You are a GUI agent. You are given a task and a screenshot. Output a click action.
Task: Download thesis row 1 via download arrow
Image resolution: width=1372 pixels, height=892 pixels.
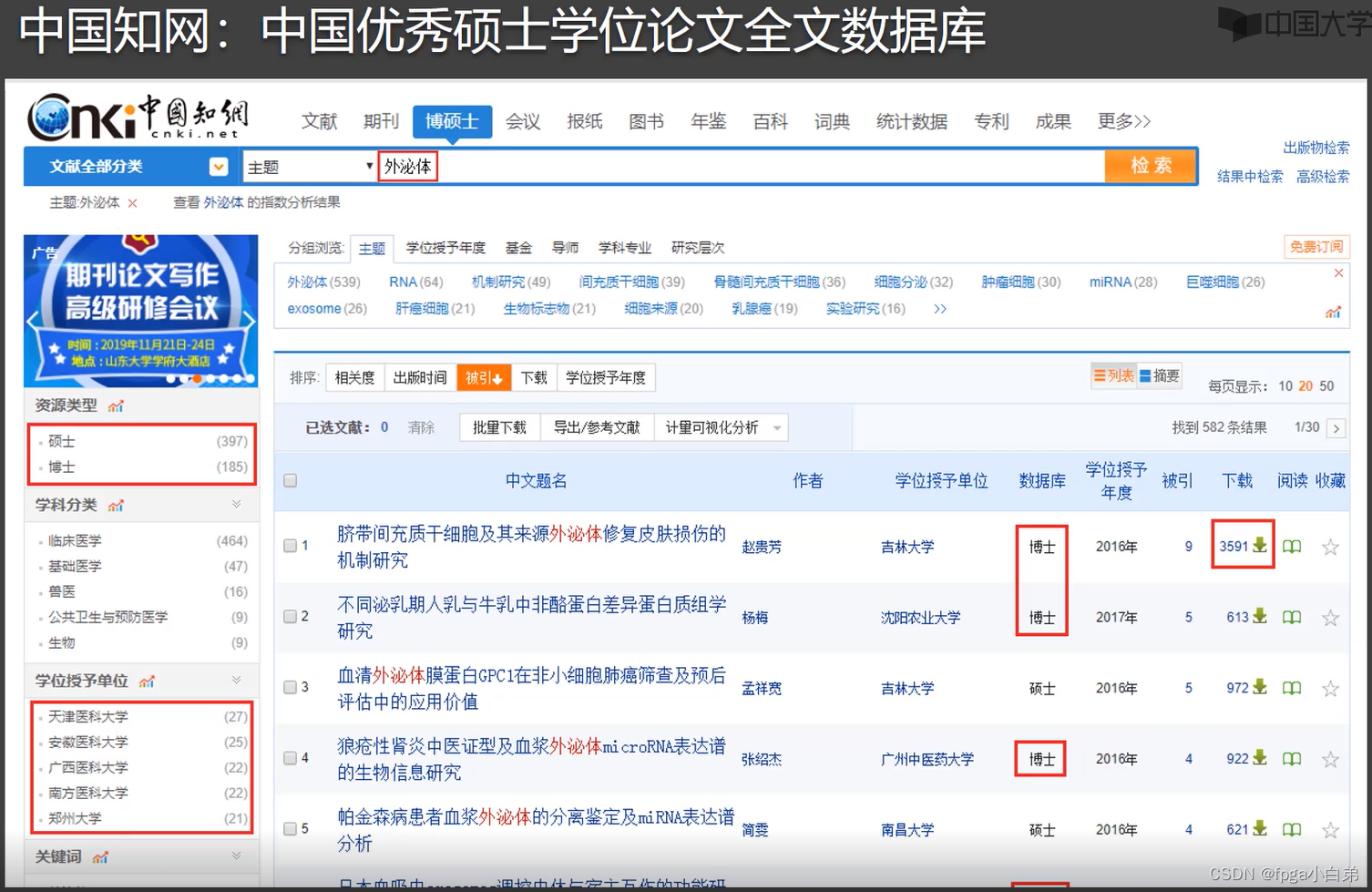click(1260, 545)
